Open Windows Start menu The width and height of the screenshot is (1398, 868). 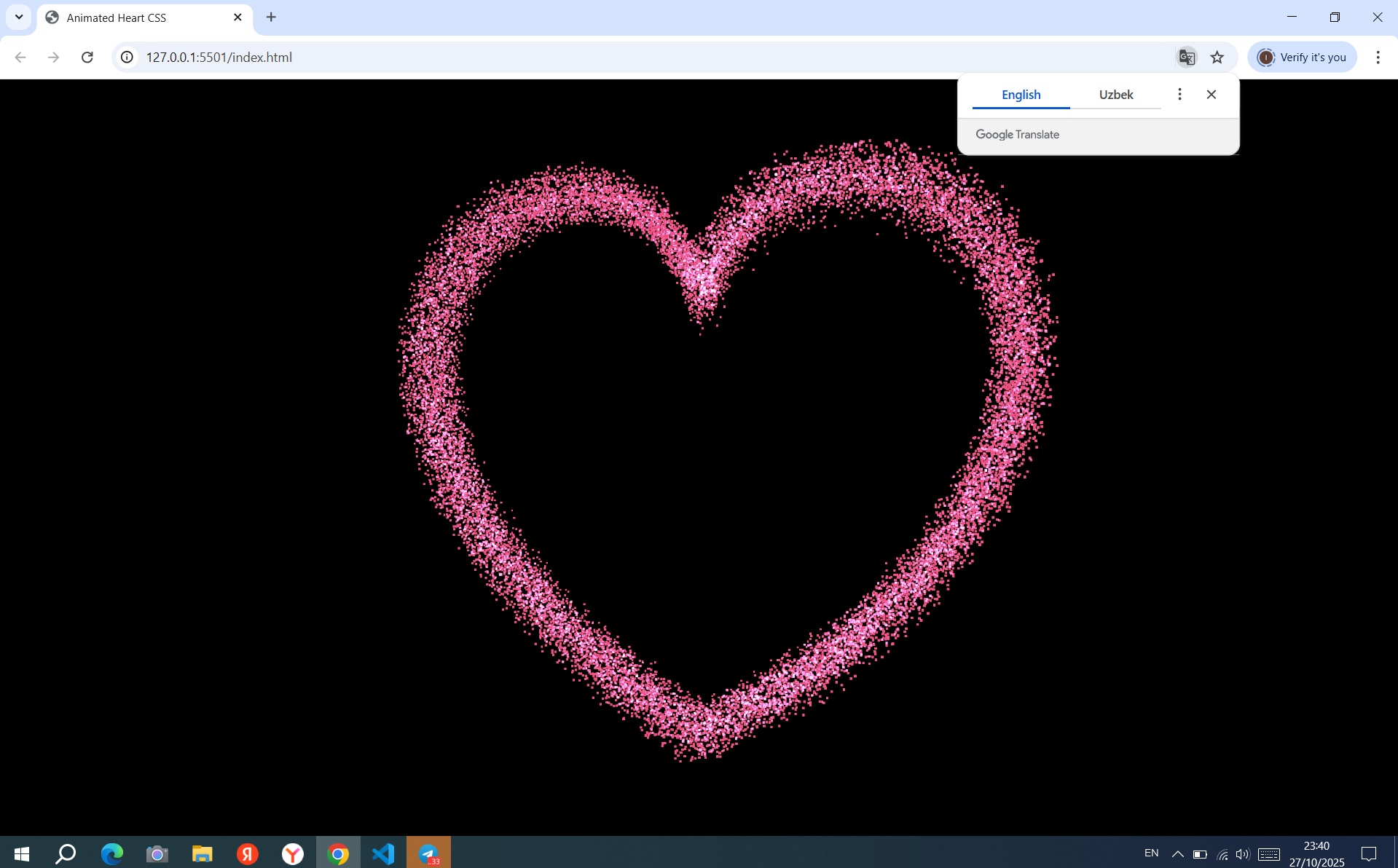point(22,853)
